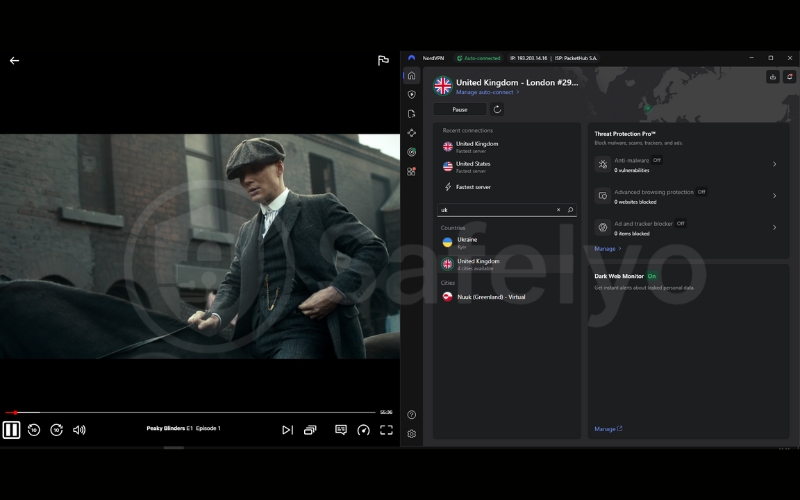
Task: Open the NordVPN notifications bell
Action: coord(790,77)
